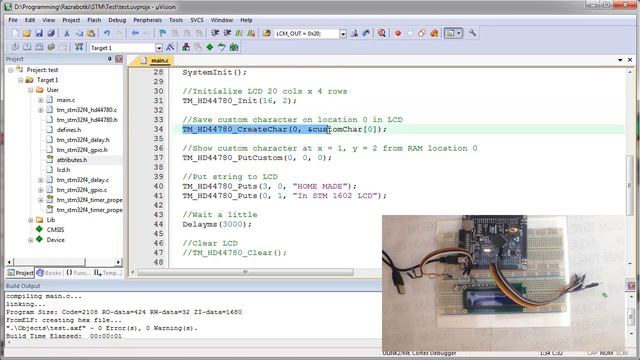This screenshot has height=360, width=640.
Task: Open the Flash menu
Action: [94, 20]
